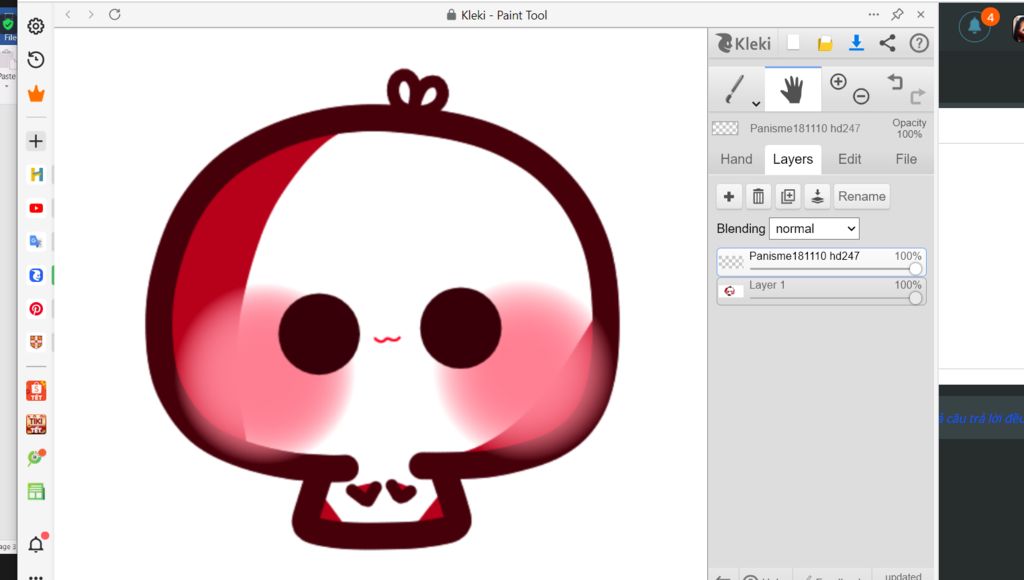
Task: Undo the last action
Action: (895, 82)
